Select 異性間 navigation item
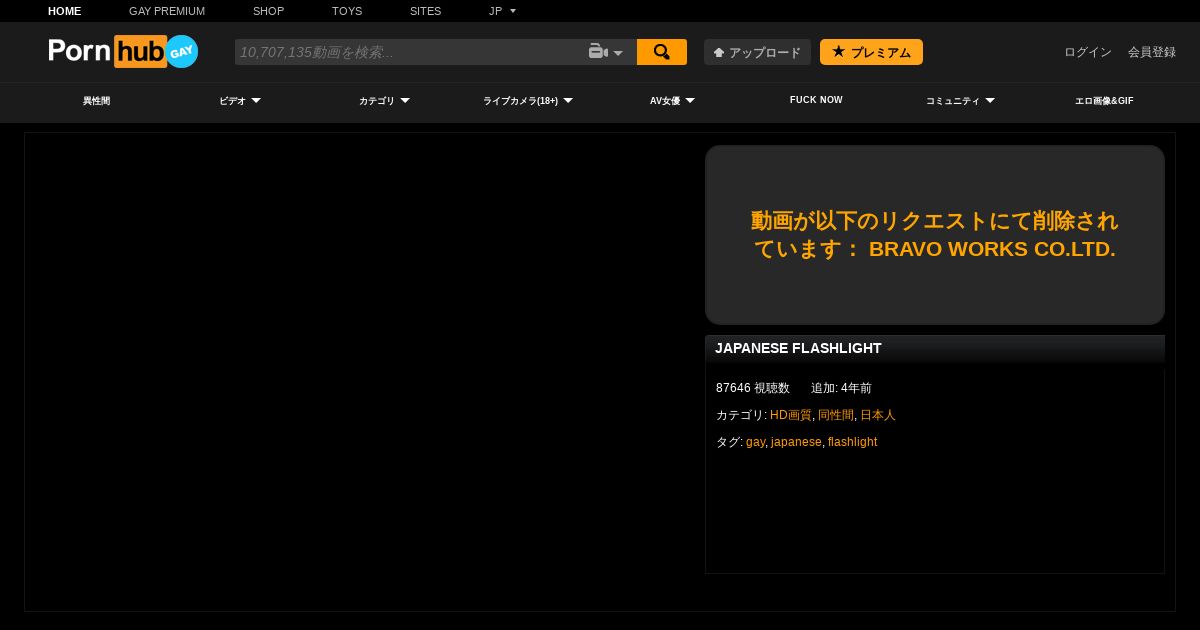Image resolution: width=1200 pixels, height=630 pixels. pos(96,101)
